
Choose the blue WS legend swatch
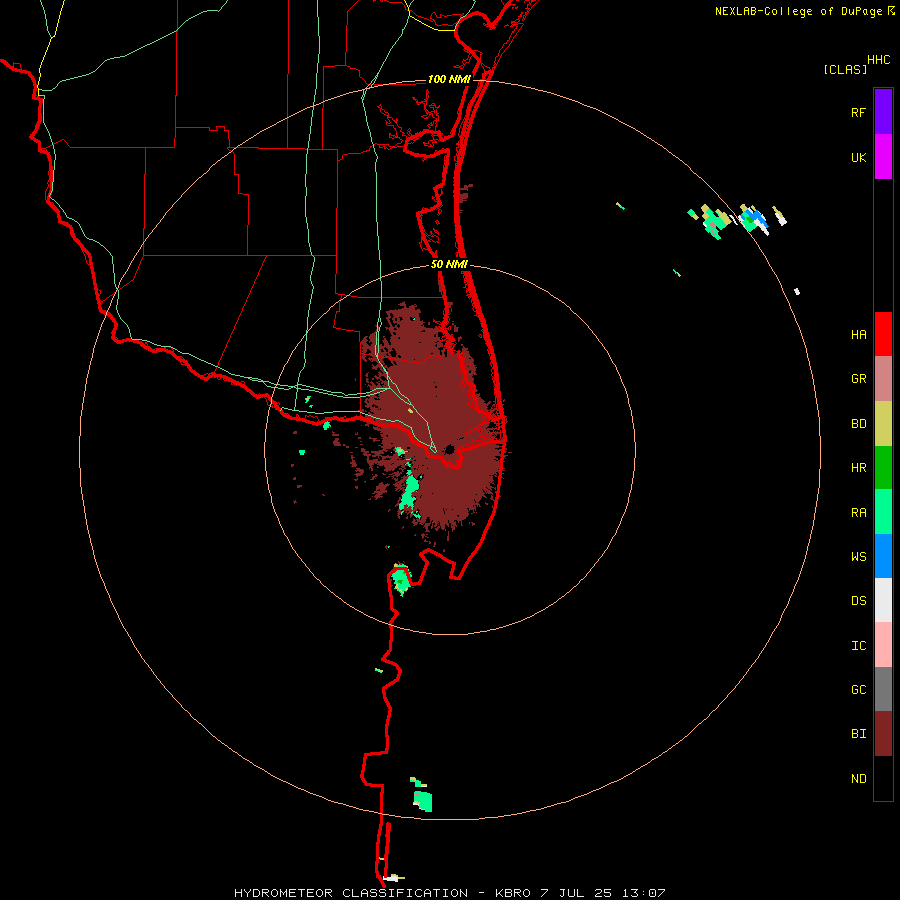pyautogui.click(x=883, y=556)
